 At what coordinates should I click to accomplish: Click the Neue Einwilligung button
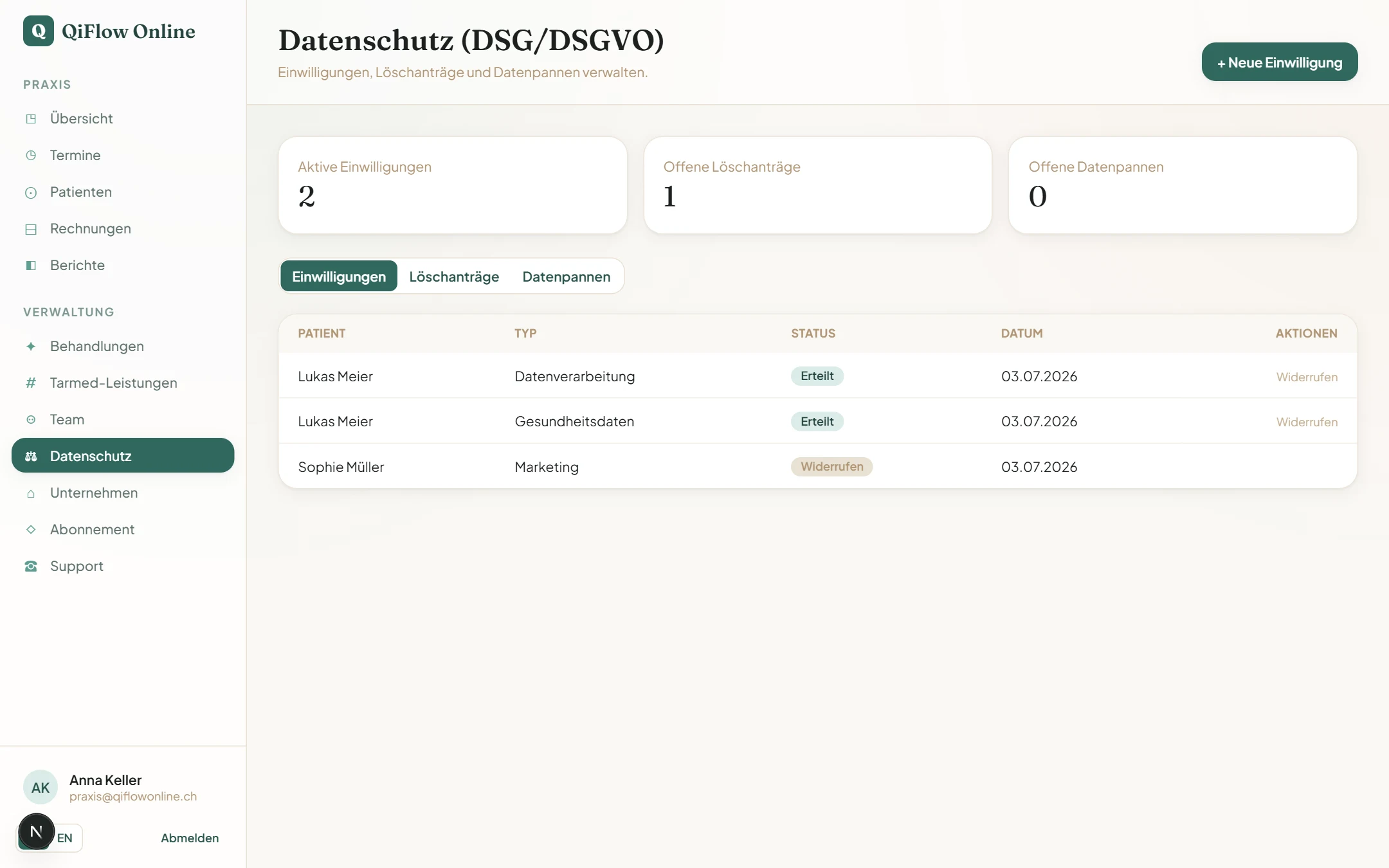(x=1280, y=62)
